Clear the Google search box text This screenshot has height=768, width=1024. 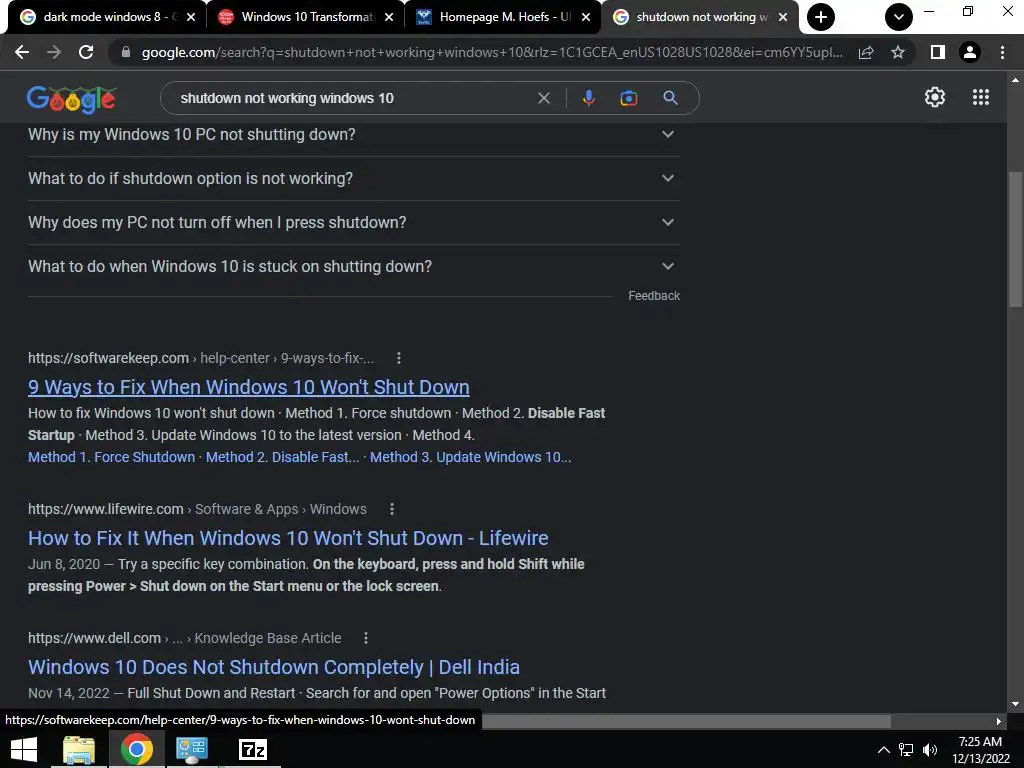(543, 98)
